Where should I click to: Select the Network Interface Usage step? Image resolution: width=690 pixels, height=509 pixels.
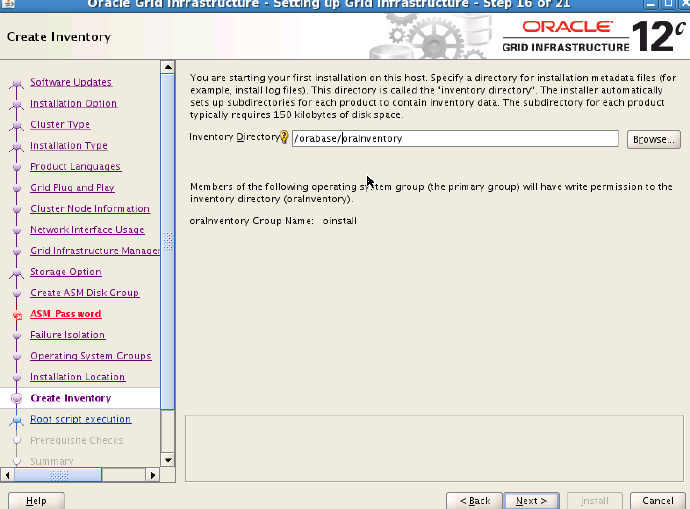pyautogui.click(x=87, y=230)
